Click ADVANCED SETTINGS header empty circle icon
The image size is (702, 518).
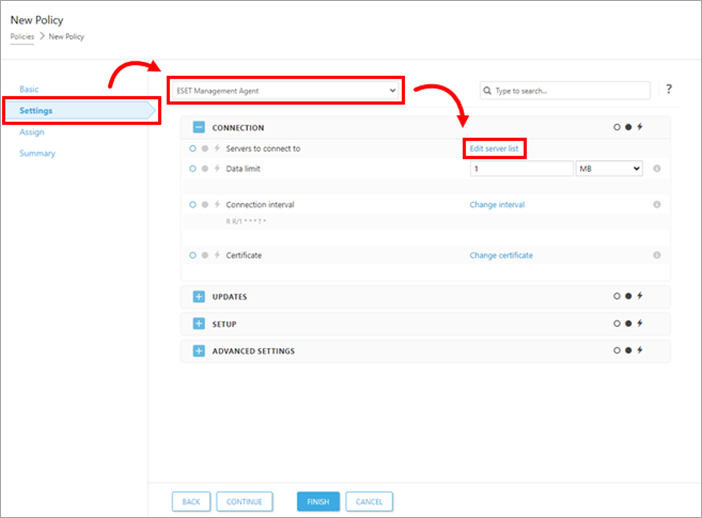[617, 350]
